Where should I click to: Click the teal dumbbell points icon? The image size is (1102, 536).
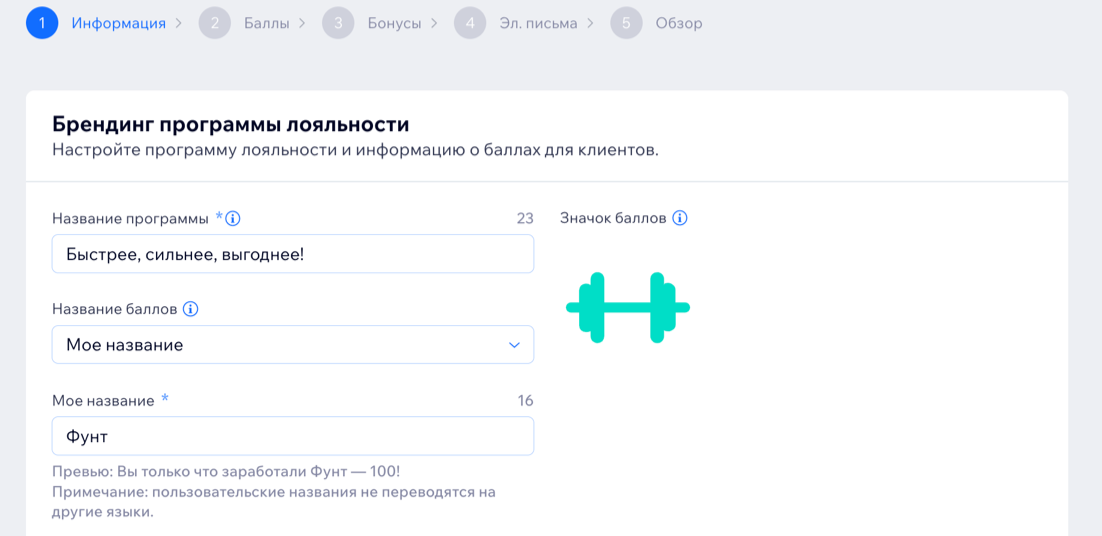click(628, 308)
